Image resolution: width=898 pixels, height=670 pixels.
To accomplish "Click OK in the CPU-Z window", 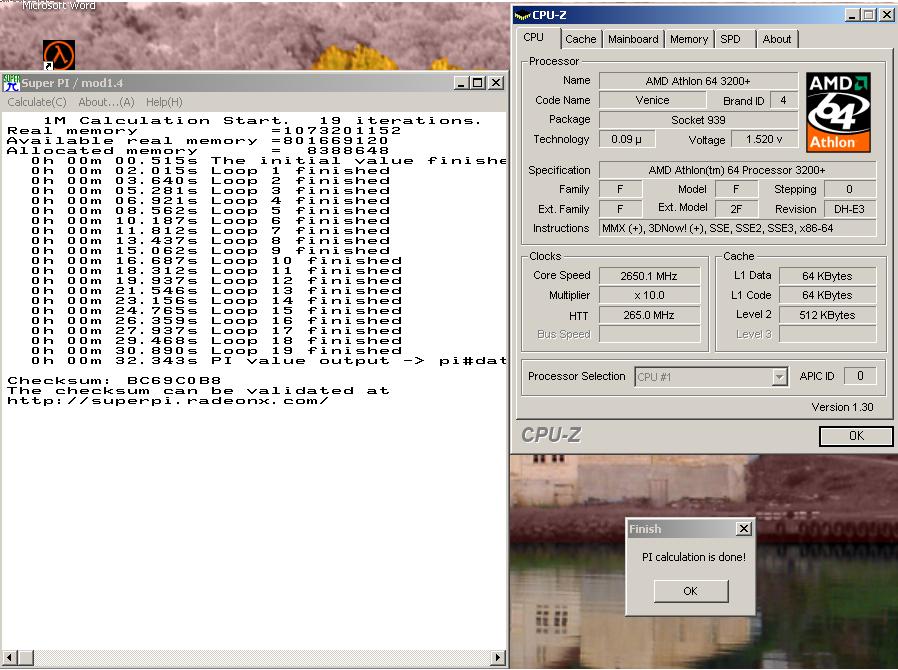I will pos(856,436).
